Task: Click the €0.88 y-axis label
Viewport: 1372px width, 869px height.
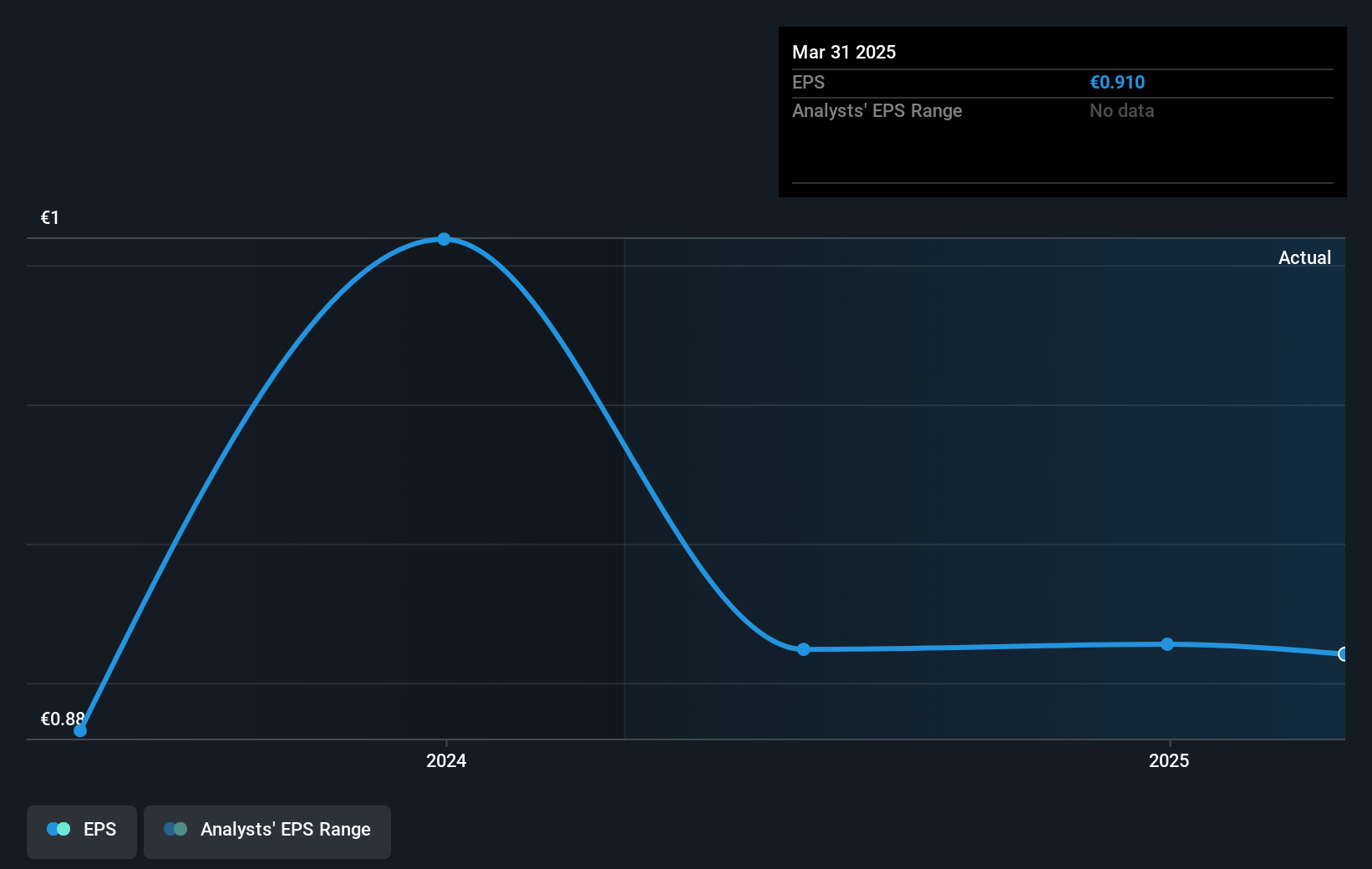Action: [63, 719]
